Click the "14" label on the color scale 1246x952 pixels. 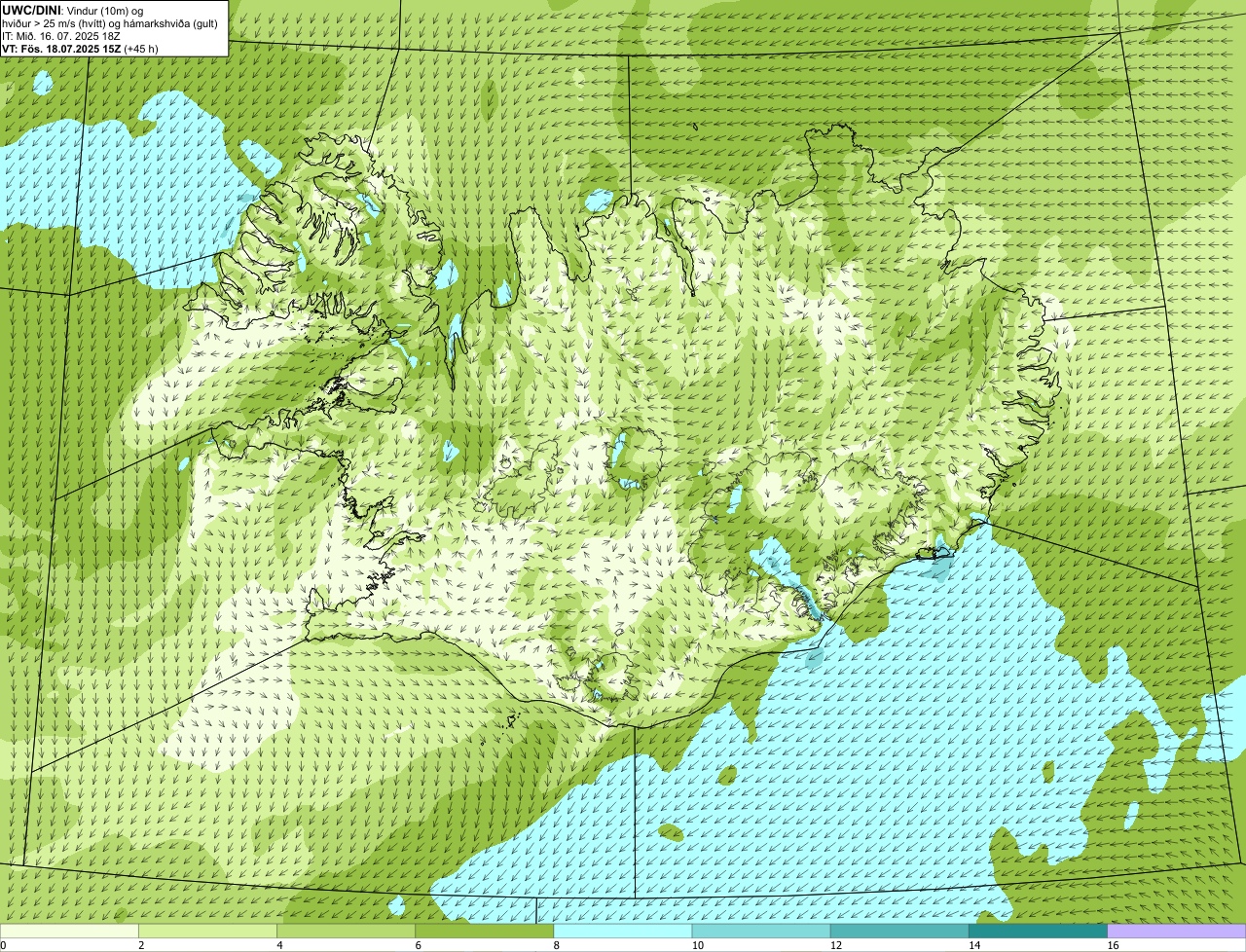[973, 945]
